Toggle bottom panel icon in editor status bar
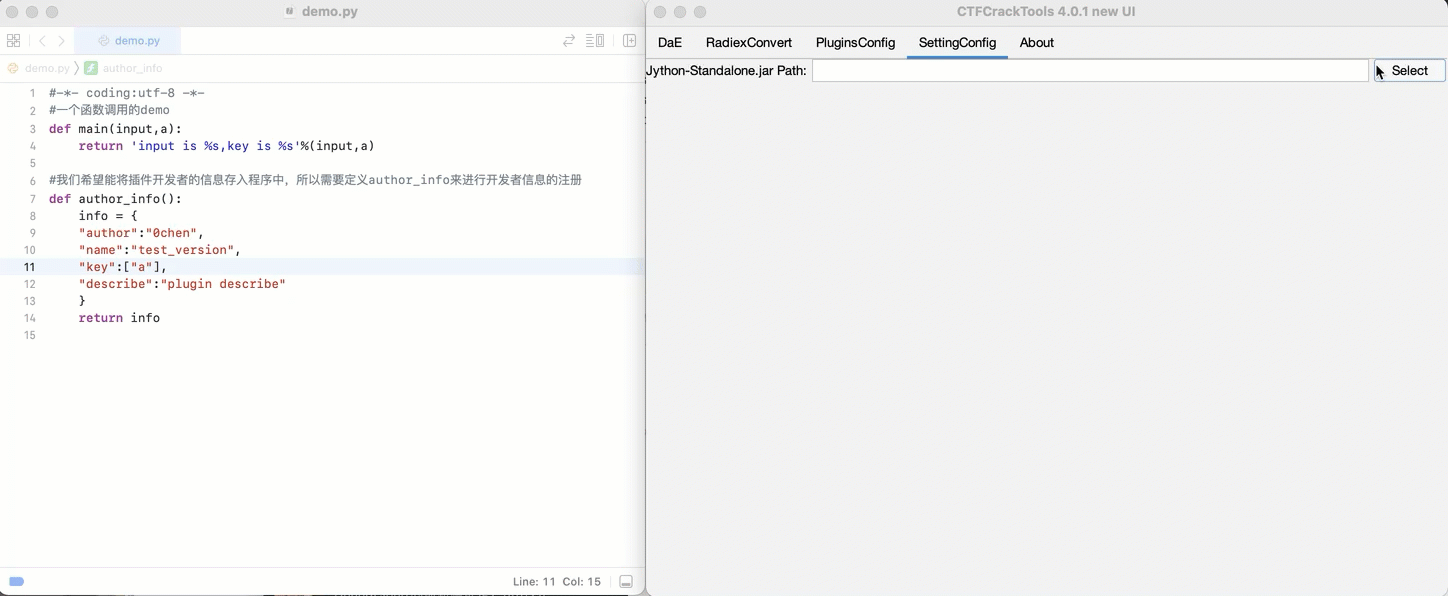The height and width of the screenshot is (596, 1448). tap(626, 581)
